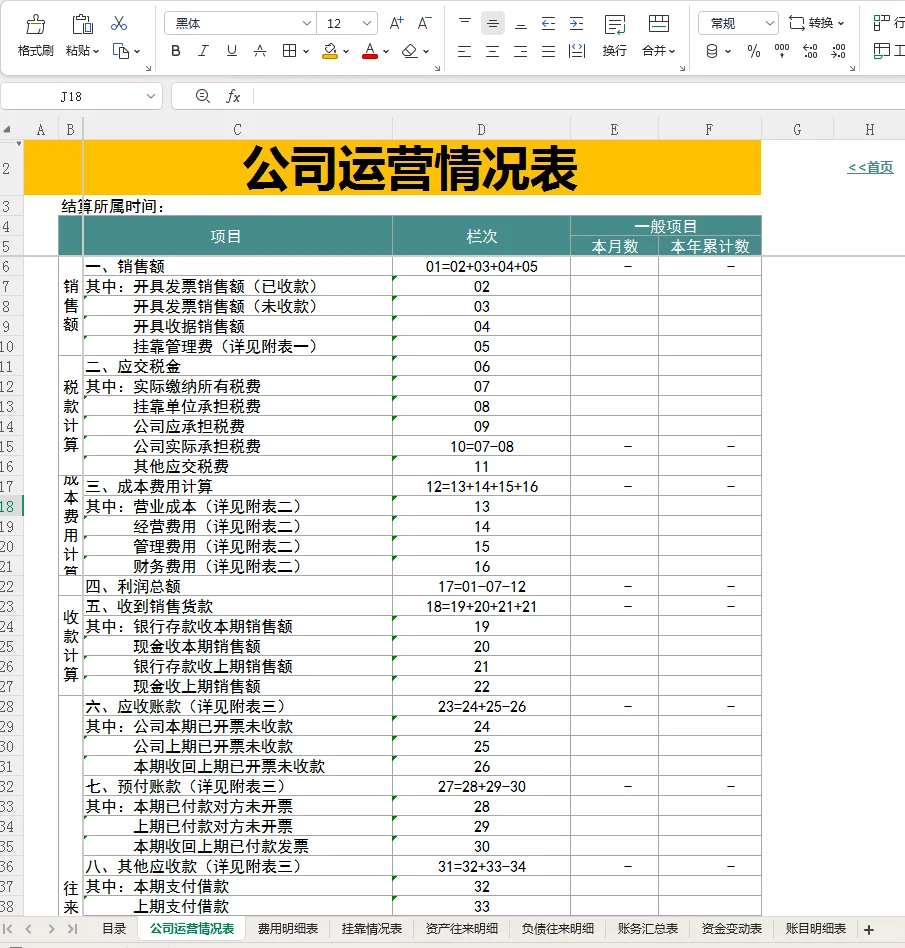This screenshot has width=905, height=948.
Task: Decrease indent icon
Action: click(548, 24)
